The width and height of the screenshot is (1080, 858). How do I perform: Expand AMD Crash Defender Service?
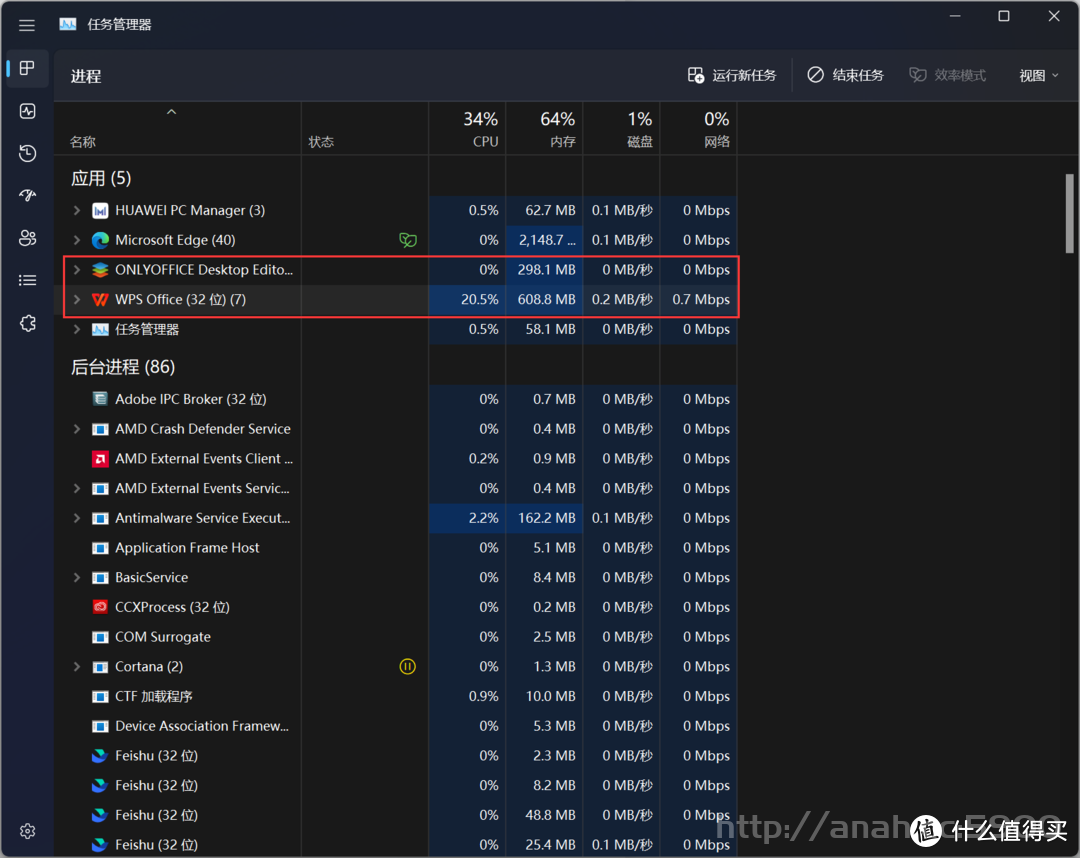tap(76, 429)
